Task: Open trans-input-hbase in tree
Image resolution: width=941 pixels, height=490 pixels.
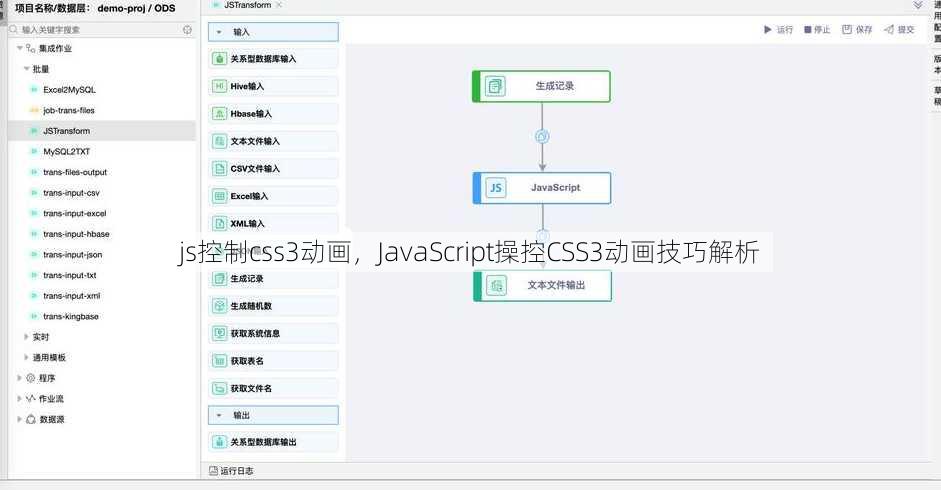Action: coord(76,234)
